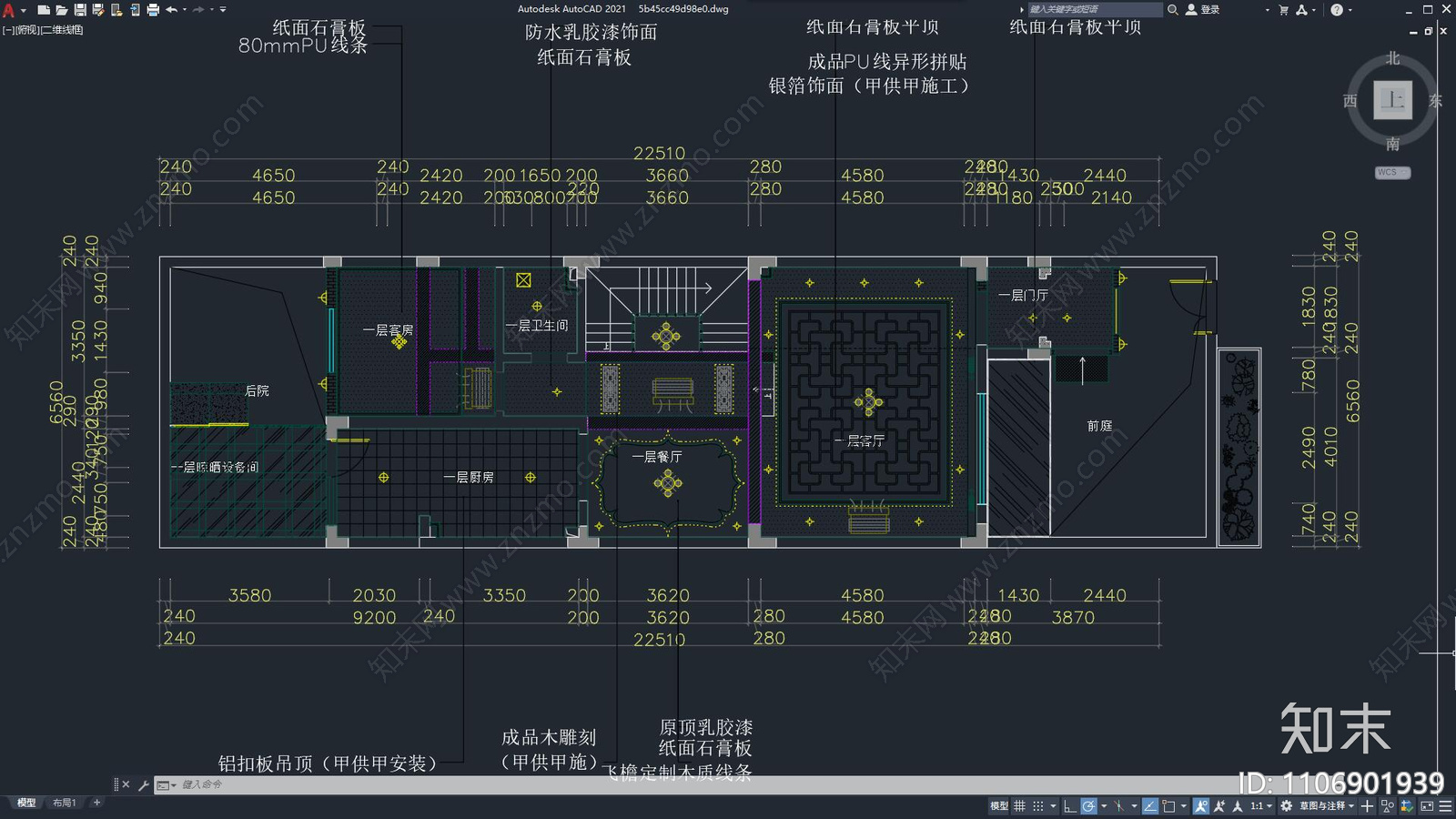Open snap mode settings dropdown arrow

click(x=1053, y=805)
